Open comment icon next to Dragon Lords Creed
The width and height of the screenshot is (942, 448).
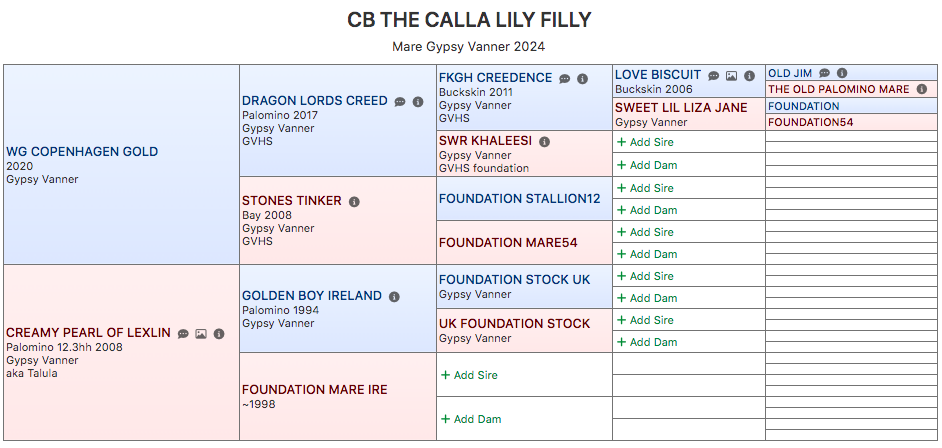pyautogui.click(x=400, y=102)
